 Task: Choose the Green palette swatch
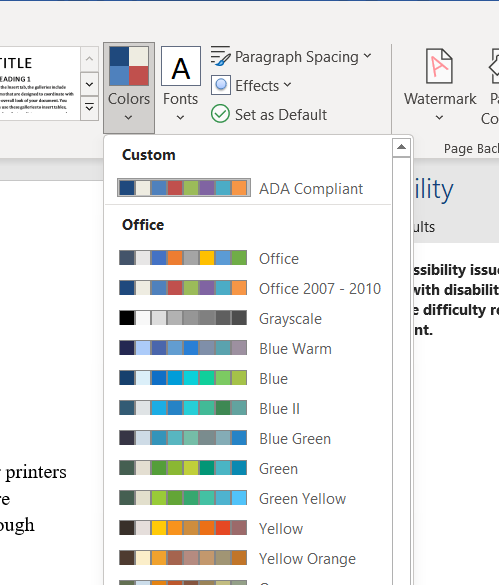[x=183, y=468]
